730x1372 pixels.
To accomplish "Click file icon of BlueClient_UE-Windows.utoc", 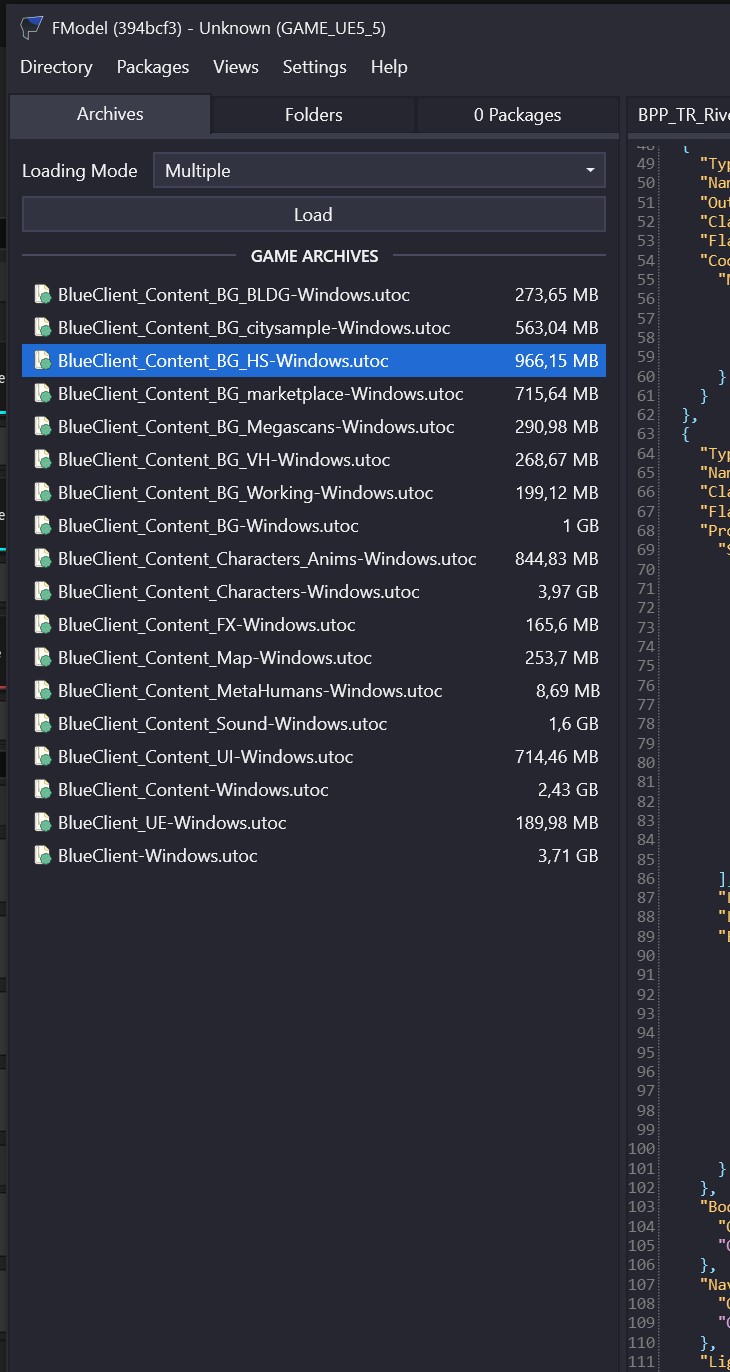I will (42, 823).
